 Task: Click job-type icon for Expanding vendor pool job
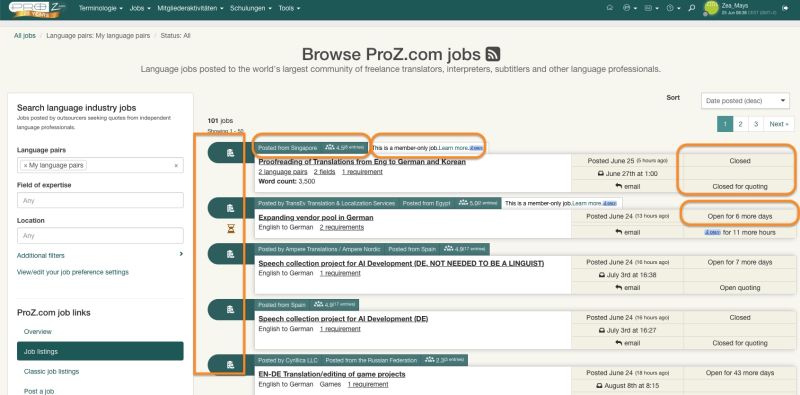coord(230,208)
